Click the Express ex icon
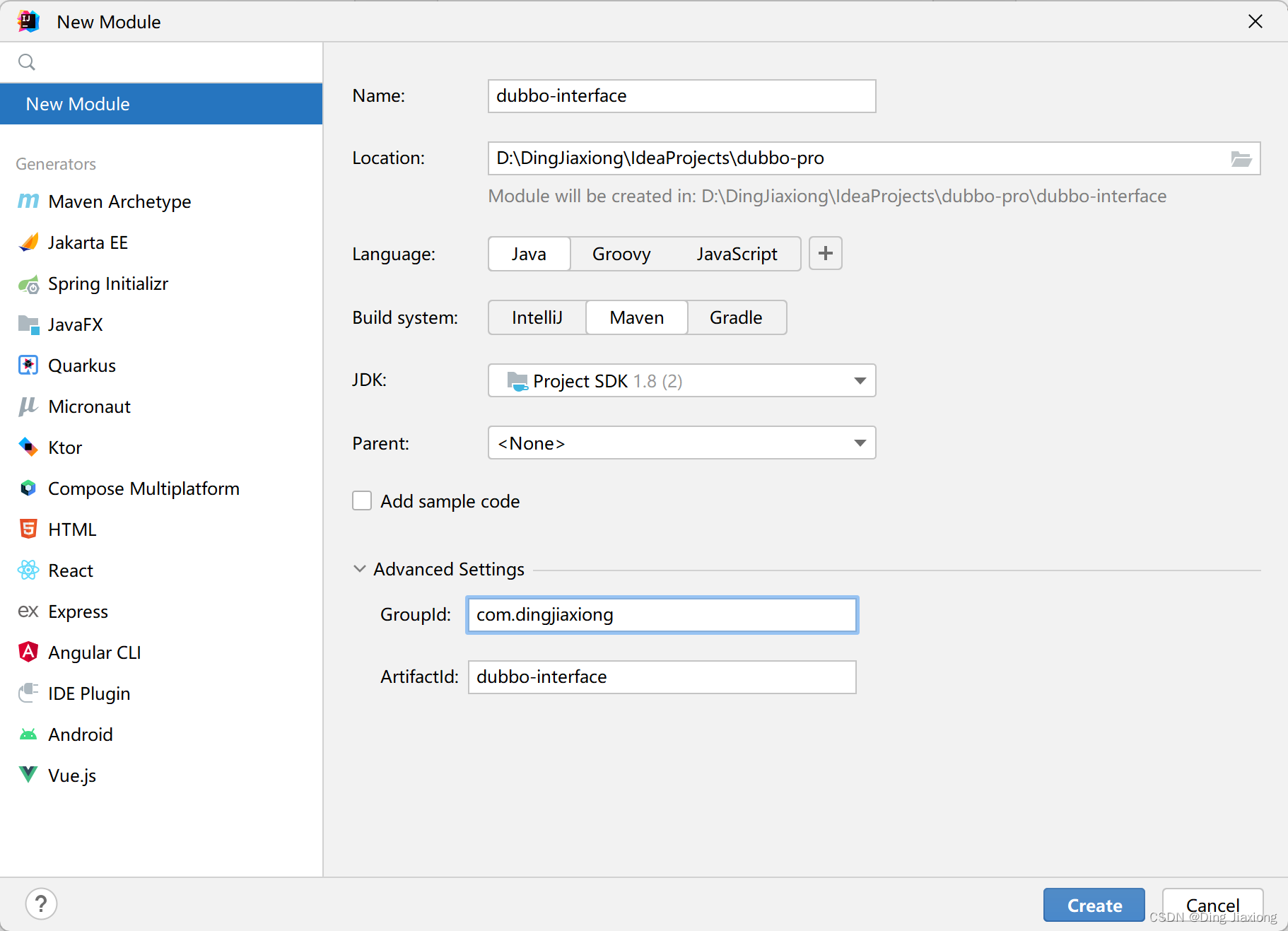This screenshot has height=931, width=1288. pyautogui.click(x=28, y=611)
